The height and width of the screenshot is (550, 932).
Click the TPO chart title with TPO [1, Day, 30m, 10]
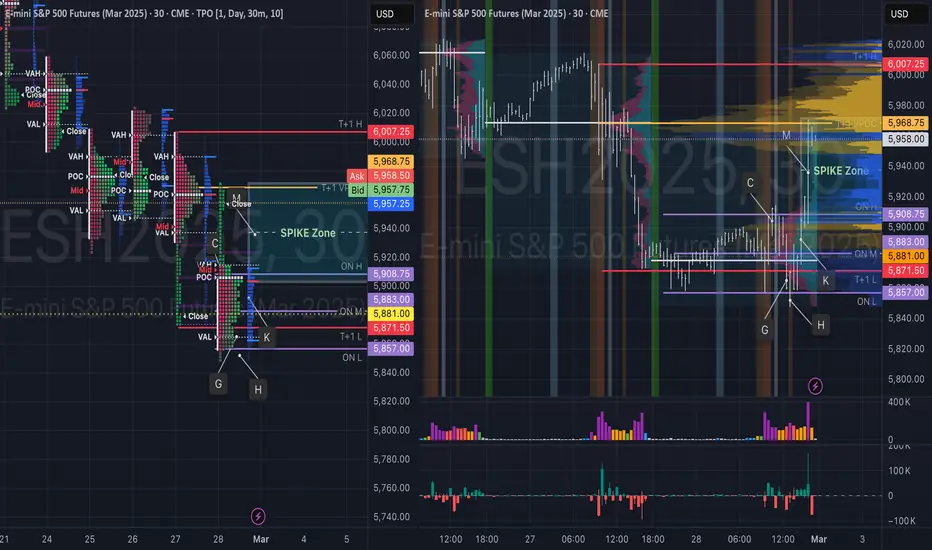pyautogui.click(x=143, y=13)
